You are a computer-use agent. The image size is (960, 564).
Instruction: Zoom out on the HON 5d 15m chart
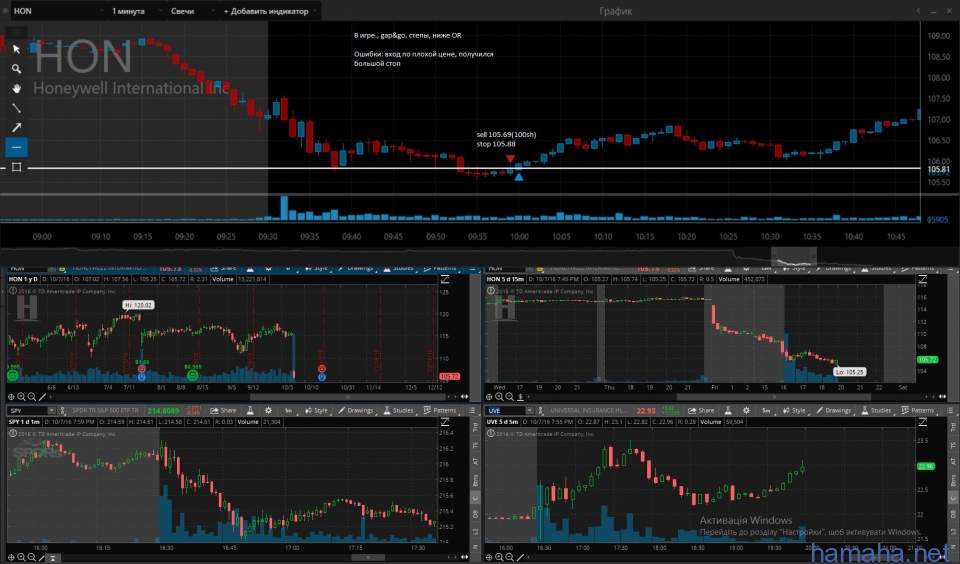pyautogui.click(x=510, y=397)
